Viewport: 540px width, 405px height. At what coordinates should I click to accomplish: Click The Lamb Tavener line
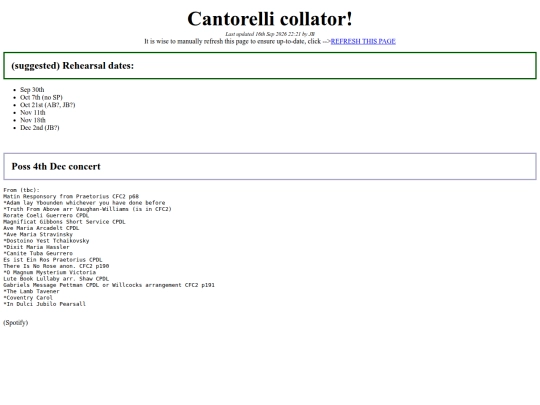[x=31, y=291]
